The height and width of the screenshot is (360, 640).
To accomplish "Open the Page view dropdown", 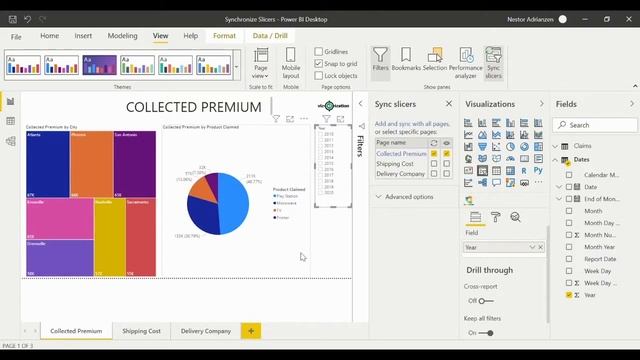I will 260,63.
